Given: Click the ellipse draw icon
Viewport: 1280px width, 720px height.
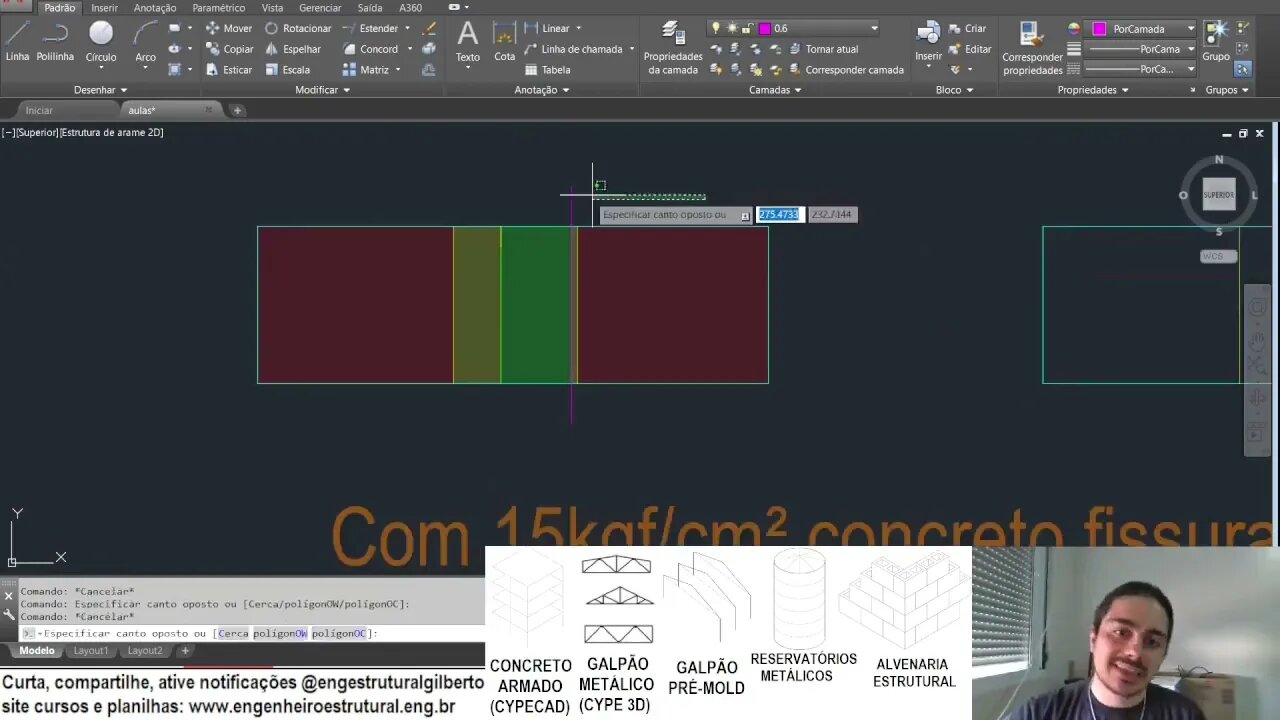Looking at the screenshot, I should [174, 49].
